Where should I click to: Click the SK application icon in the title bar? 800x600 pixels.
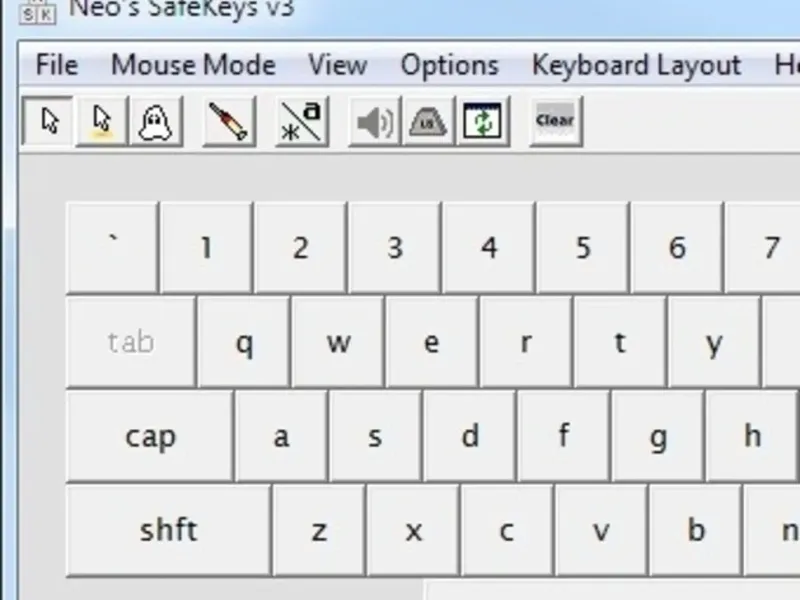pos(38,12)
